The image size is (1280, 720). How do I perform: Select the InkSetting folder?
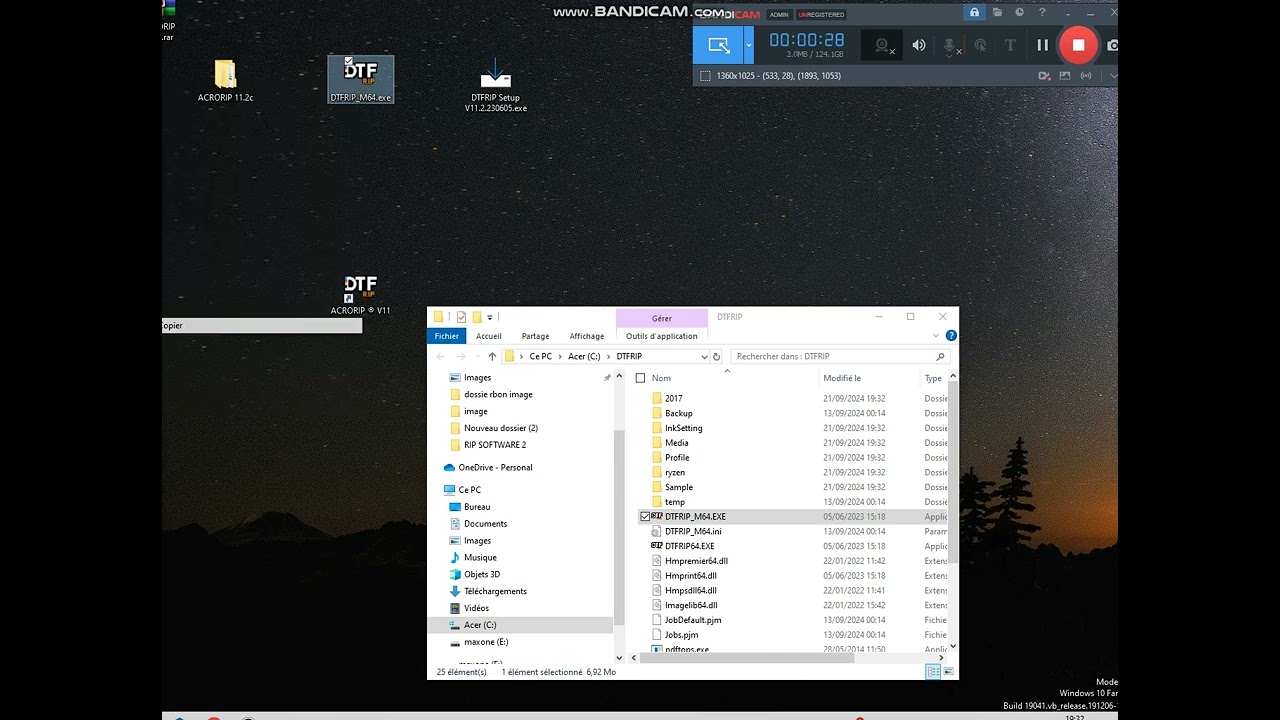point(684,428)
